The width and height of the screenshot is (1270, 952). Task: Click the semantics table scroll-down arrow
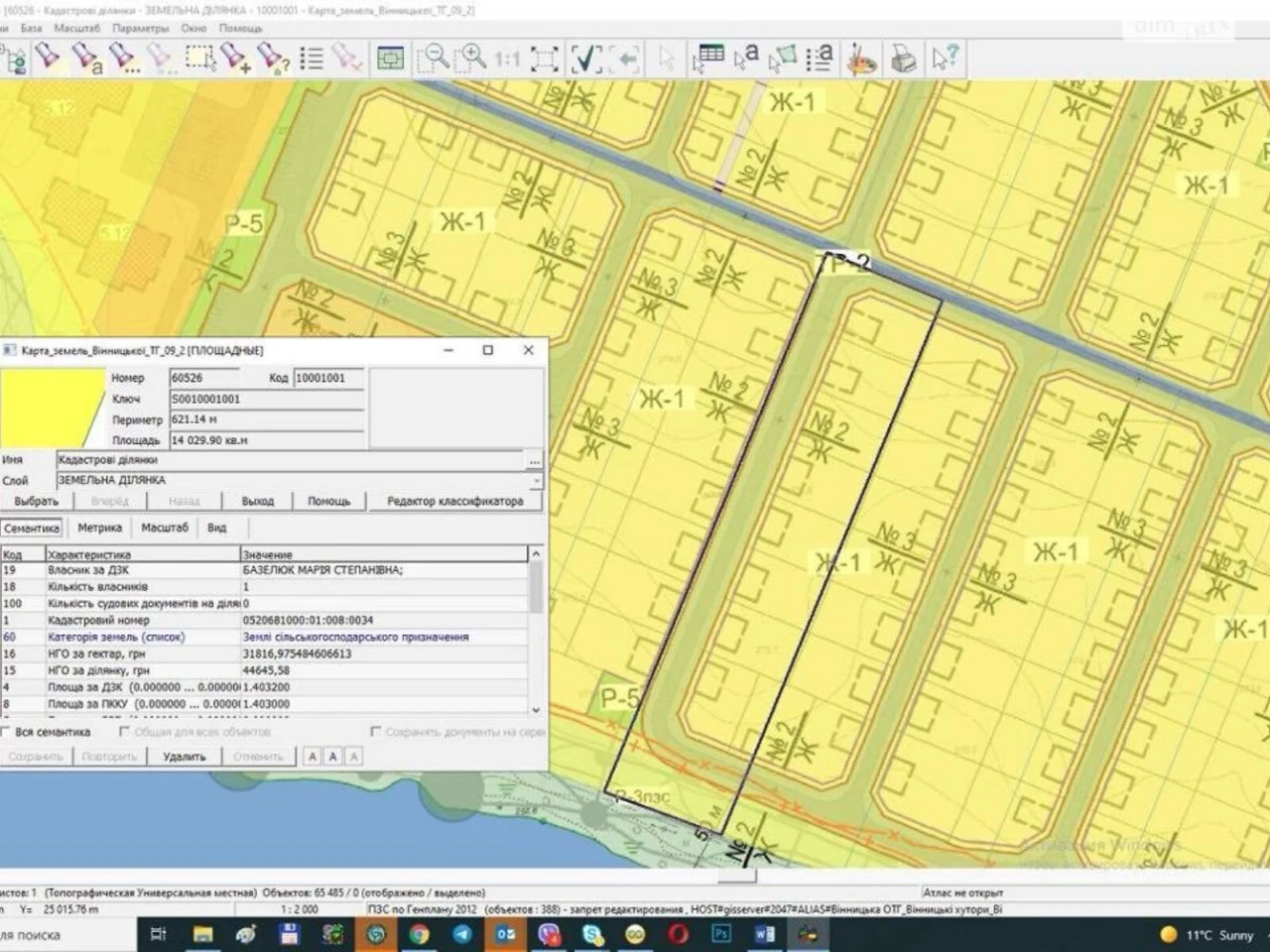tap(536, 710)
